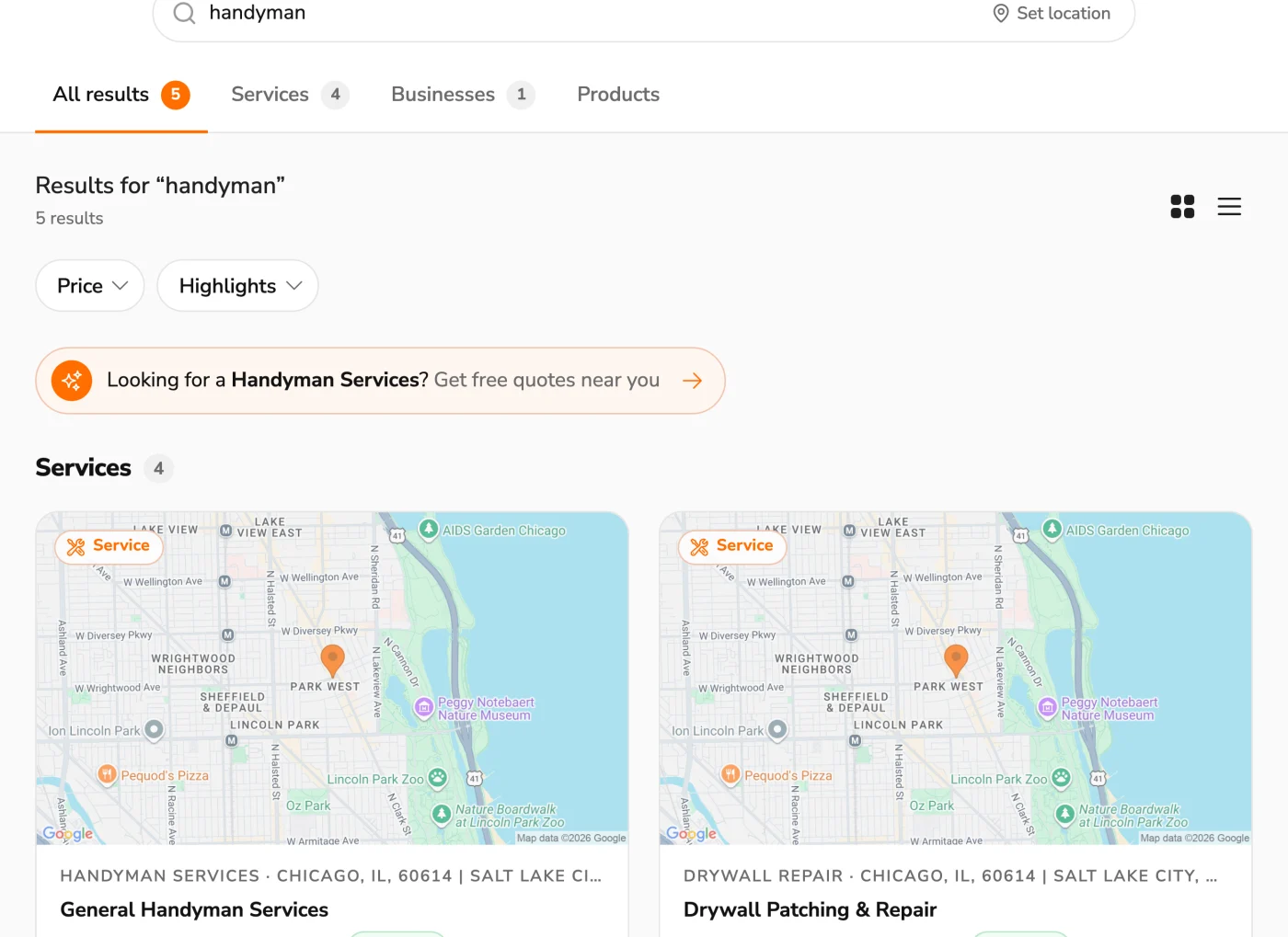Click the Google logo on Drywall Patching map
1288x937 pixels.
692,833
